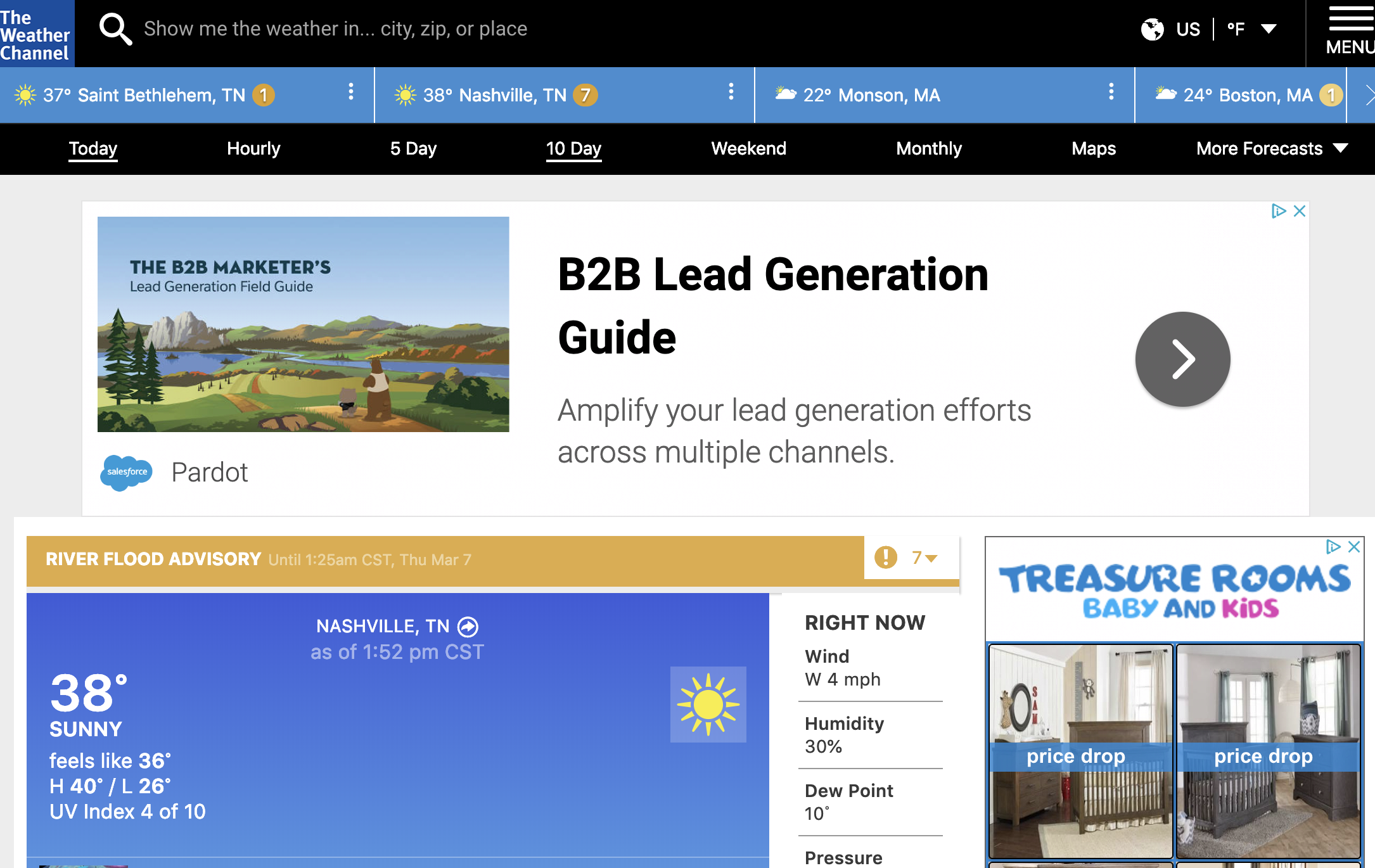
Task: Click the right price drop crib image
Action: pos(1269,751)
